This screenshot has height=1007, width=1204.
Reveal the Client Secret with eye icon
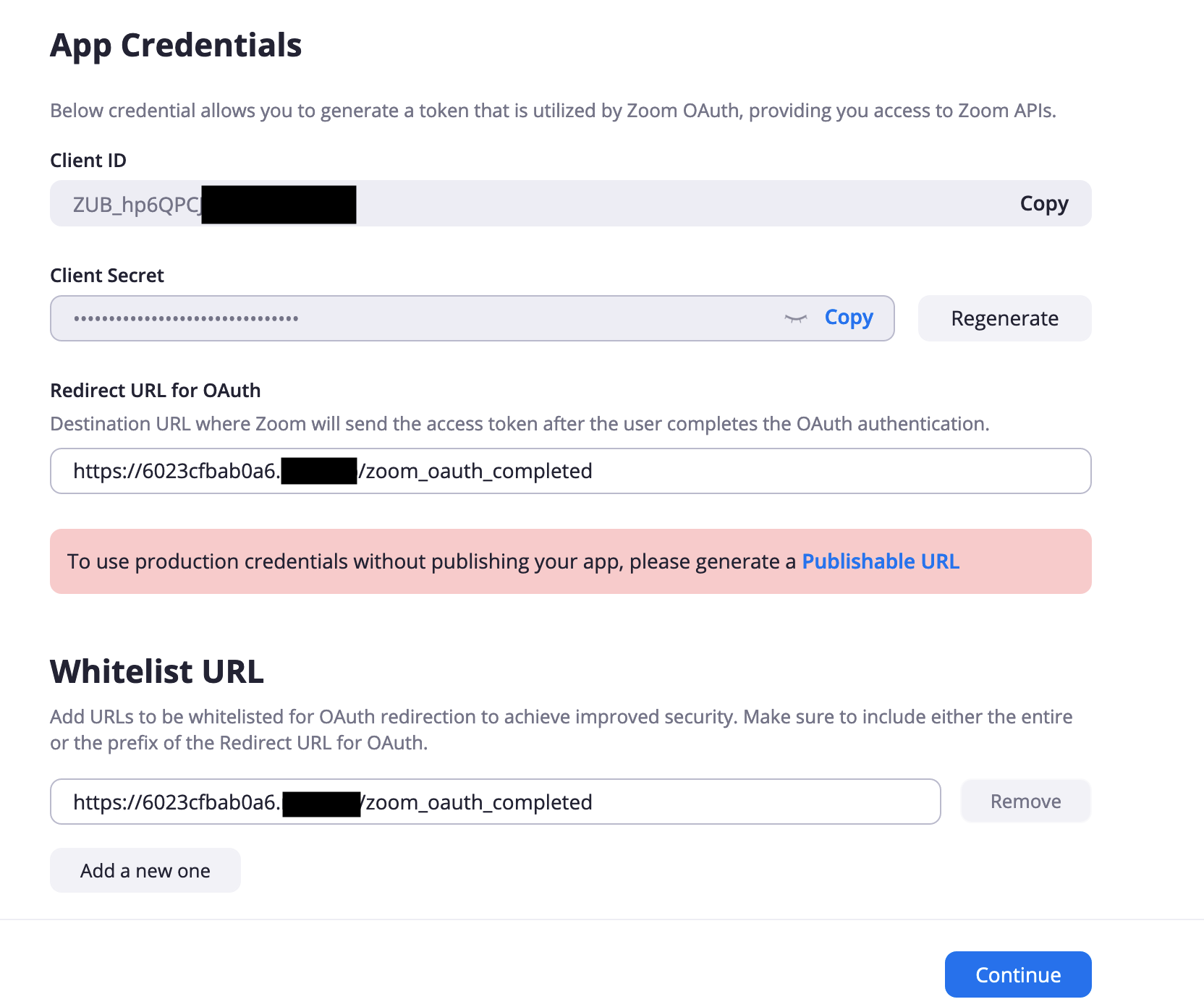coord(795,318)
